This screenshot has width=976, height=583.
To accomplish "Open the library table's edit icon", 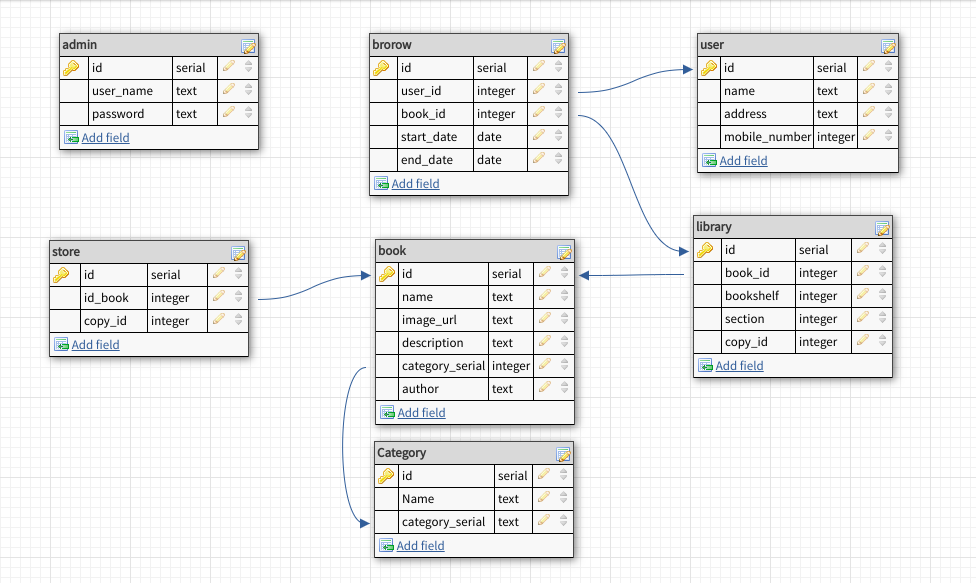I will pos(882,228).
